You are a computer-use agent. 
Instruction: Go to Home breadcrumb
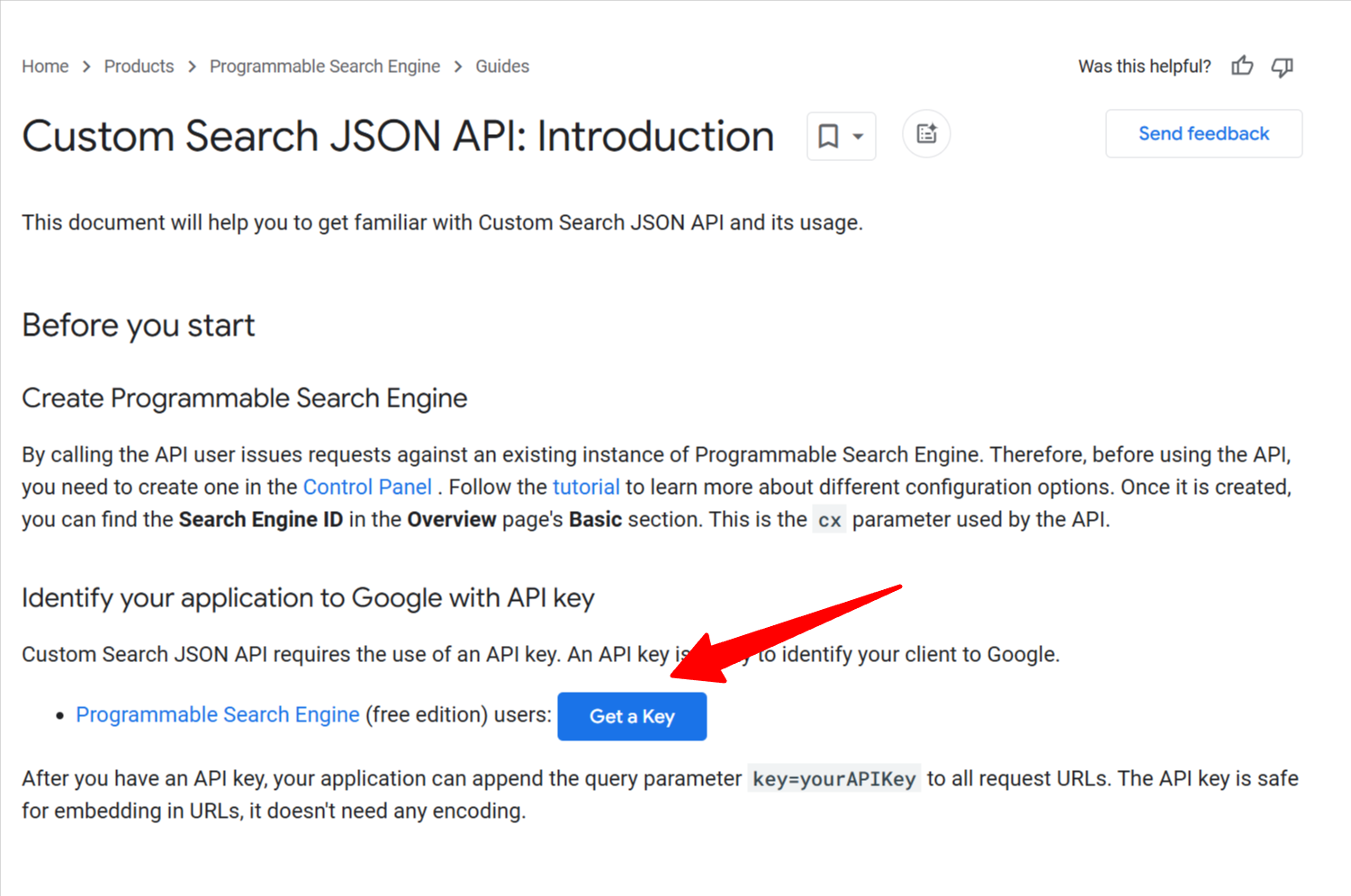click(45, 67)
